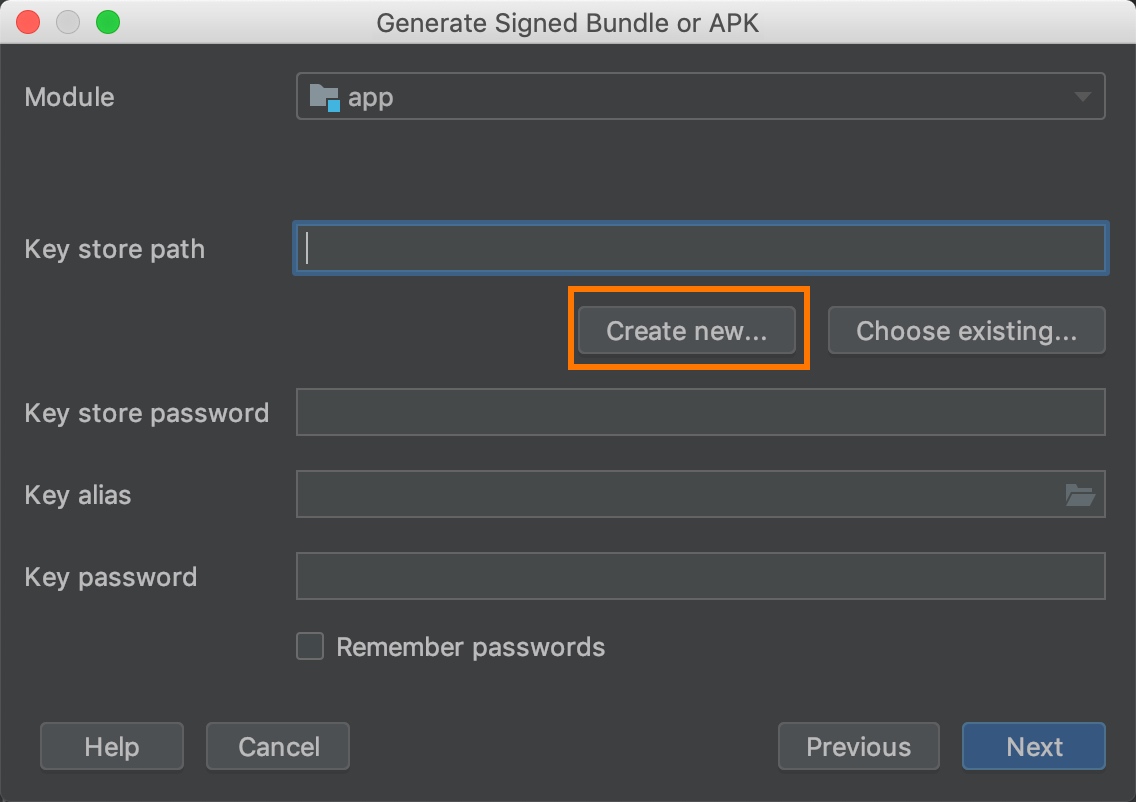Maximize the dialog with the green button
This screenshot has width=1136, height=802.
point(107,22)
